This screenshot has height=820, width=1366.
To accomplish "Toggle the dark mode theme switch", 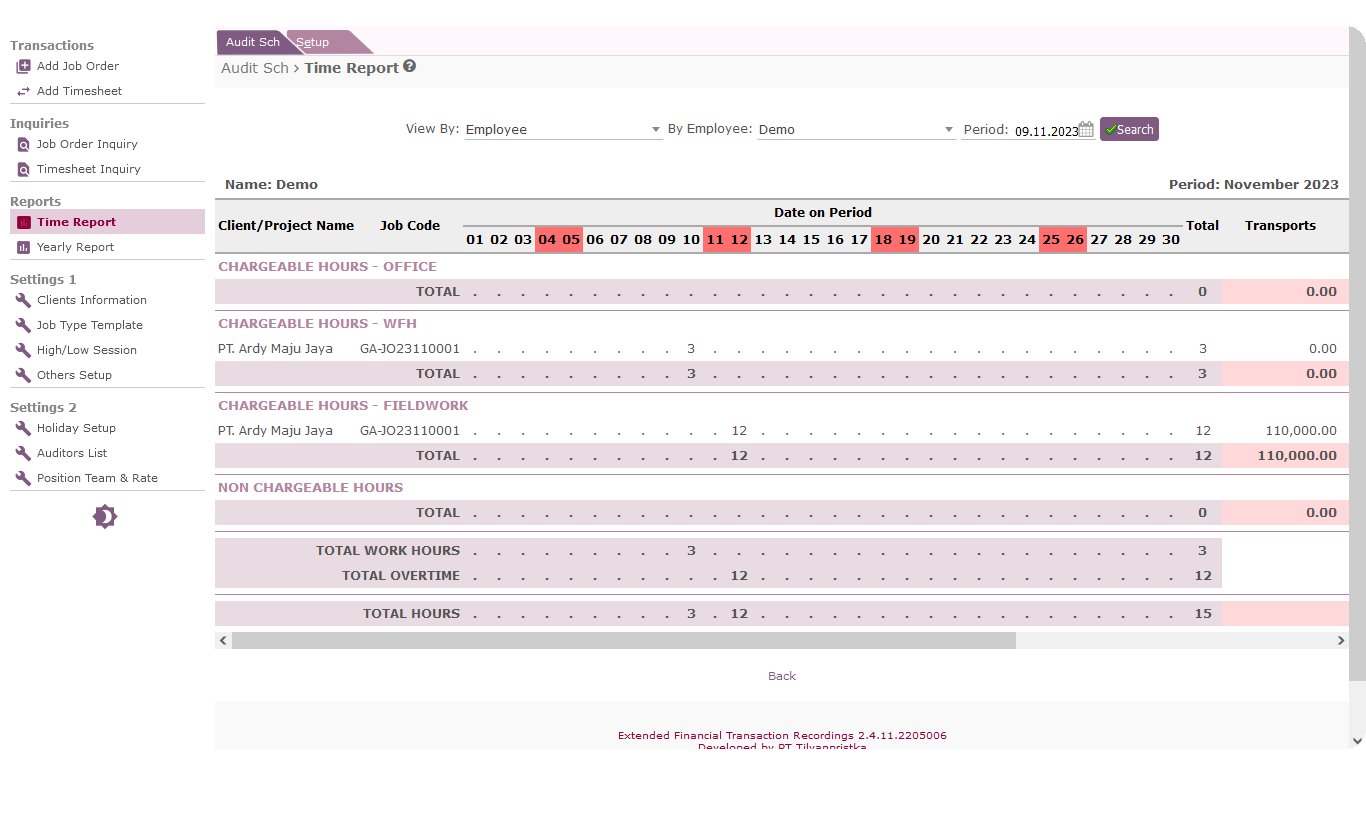I will pyautogui.click(x=105, y=517).
